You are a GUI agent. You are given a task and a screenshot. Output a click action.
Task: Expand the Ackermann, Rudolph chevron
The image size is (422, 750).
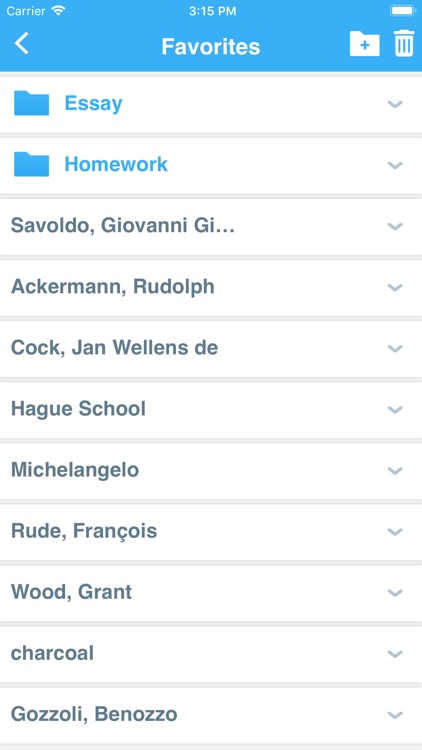pos(395,287)
